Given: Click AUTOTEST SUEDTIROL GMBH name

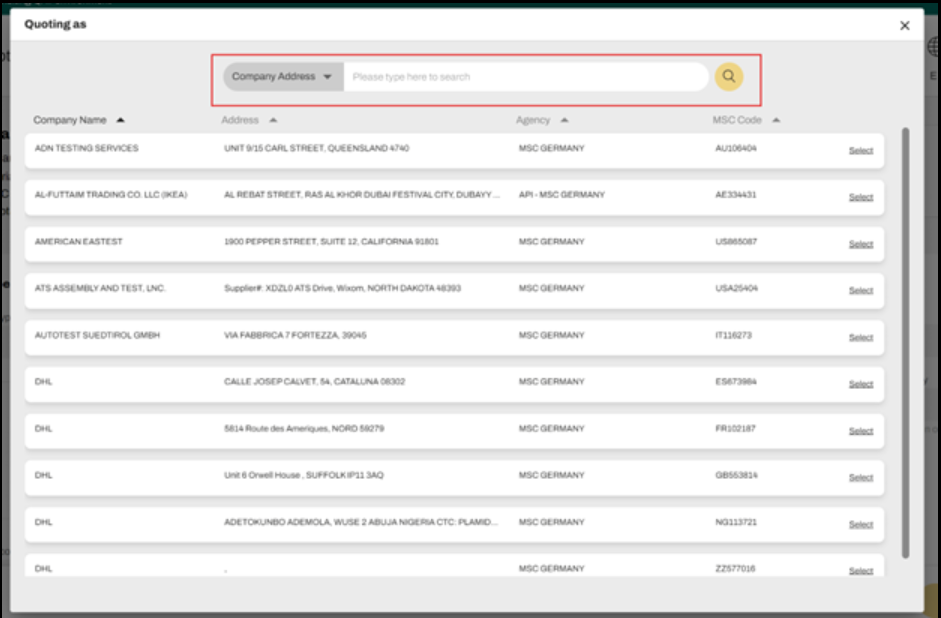Looking at the screenshot, I should (97, 335).
